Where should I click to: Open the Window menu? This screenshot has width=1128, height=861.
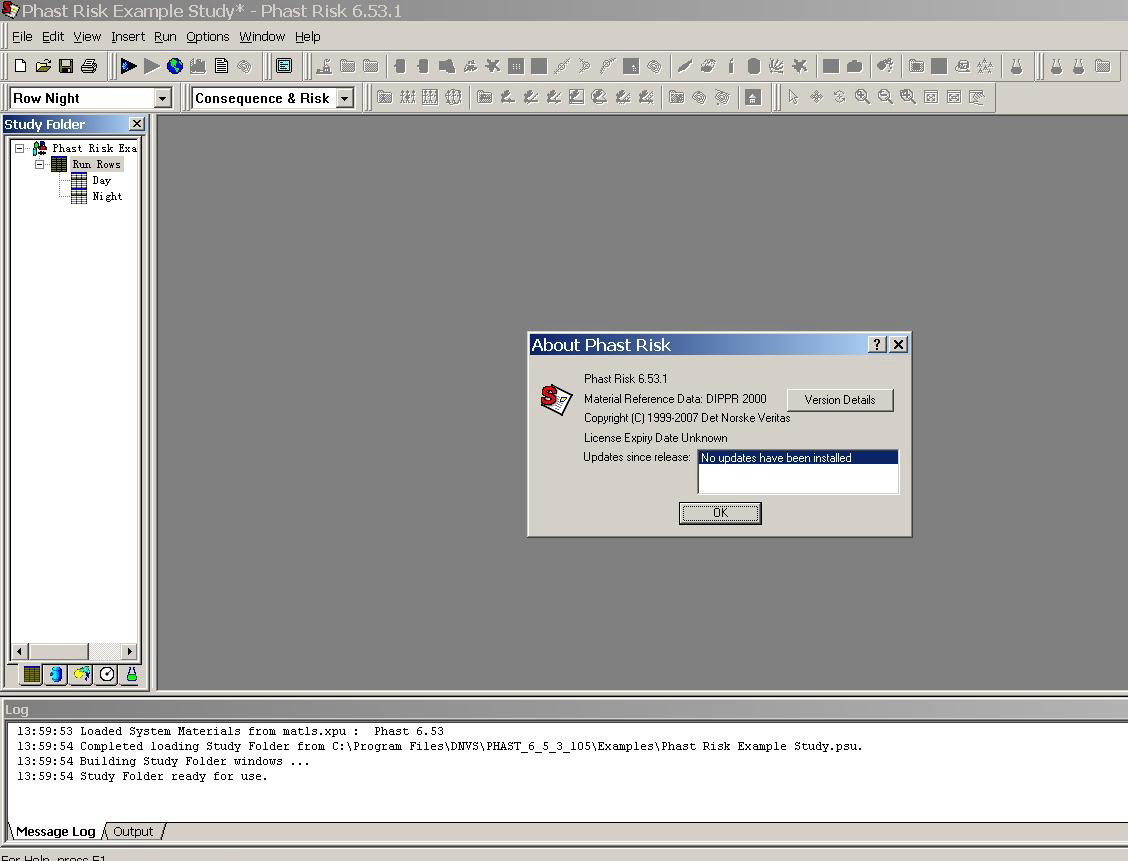coord(262,37)
